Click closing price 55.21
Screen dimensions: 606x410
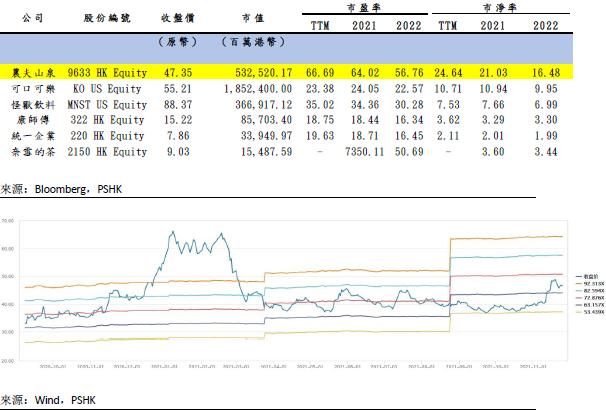[178, 89]
